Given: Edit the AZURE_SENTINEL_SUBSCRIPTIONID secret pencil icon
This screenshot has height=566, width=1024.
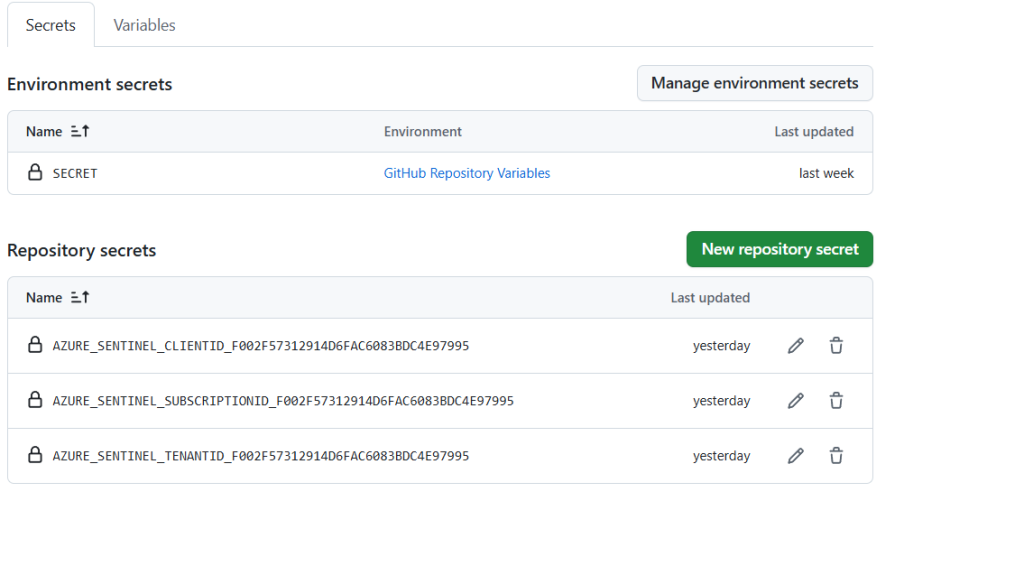Looking at the screenshot, I should [795, 401].
